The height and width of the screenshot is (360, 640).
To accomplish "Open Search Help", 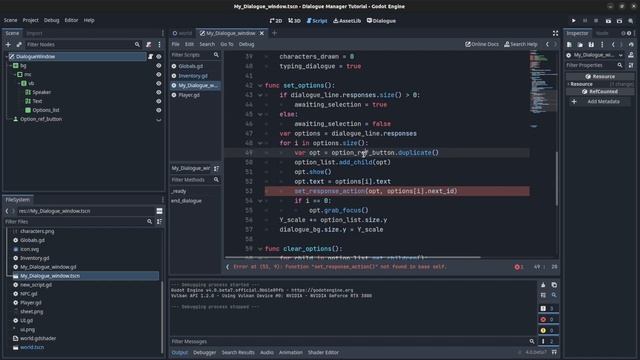I will point(520,44).
